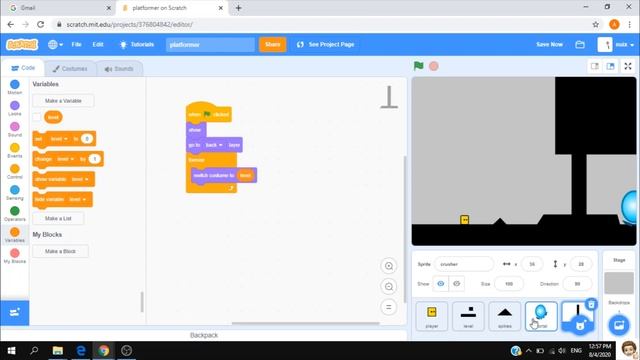Select the My Blocks category
Viewport: 640px width, 360px height.
point(15,256)
